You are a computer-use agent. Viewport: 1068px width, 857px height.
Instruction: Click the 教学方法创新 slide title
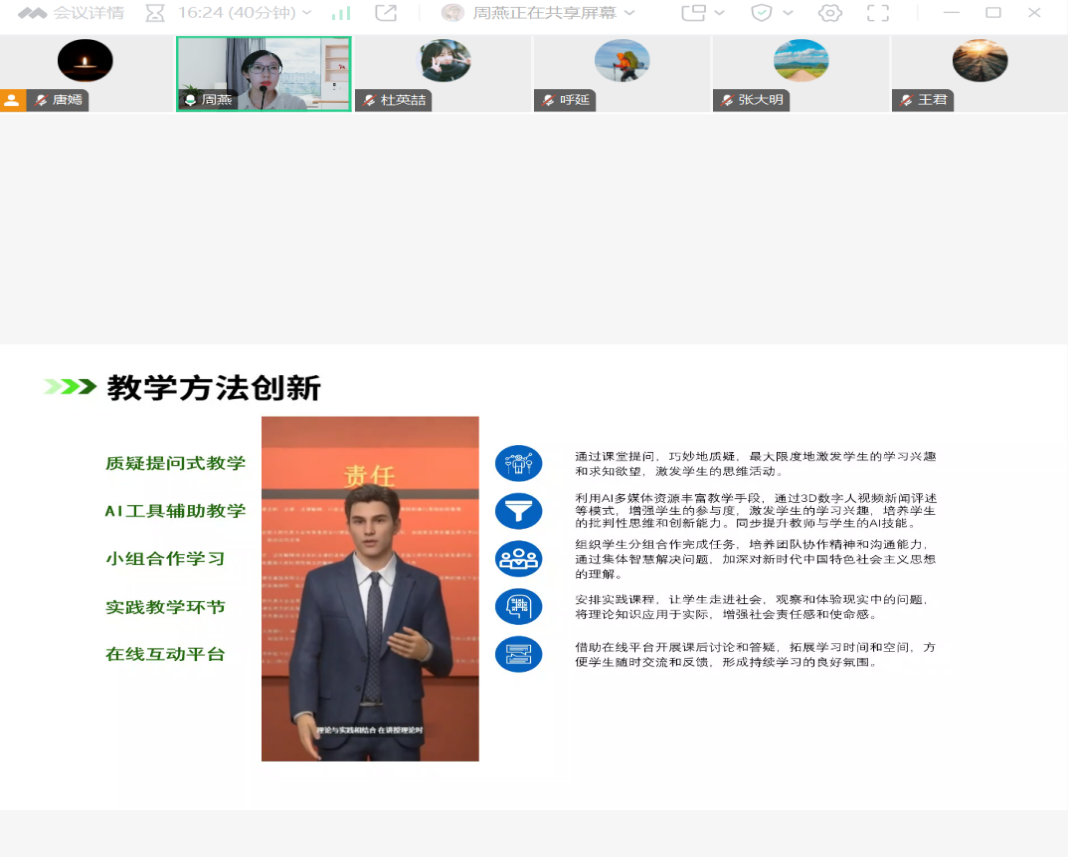[x=214, y=388]
